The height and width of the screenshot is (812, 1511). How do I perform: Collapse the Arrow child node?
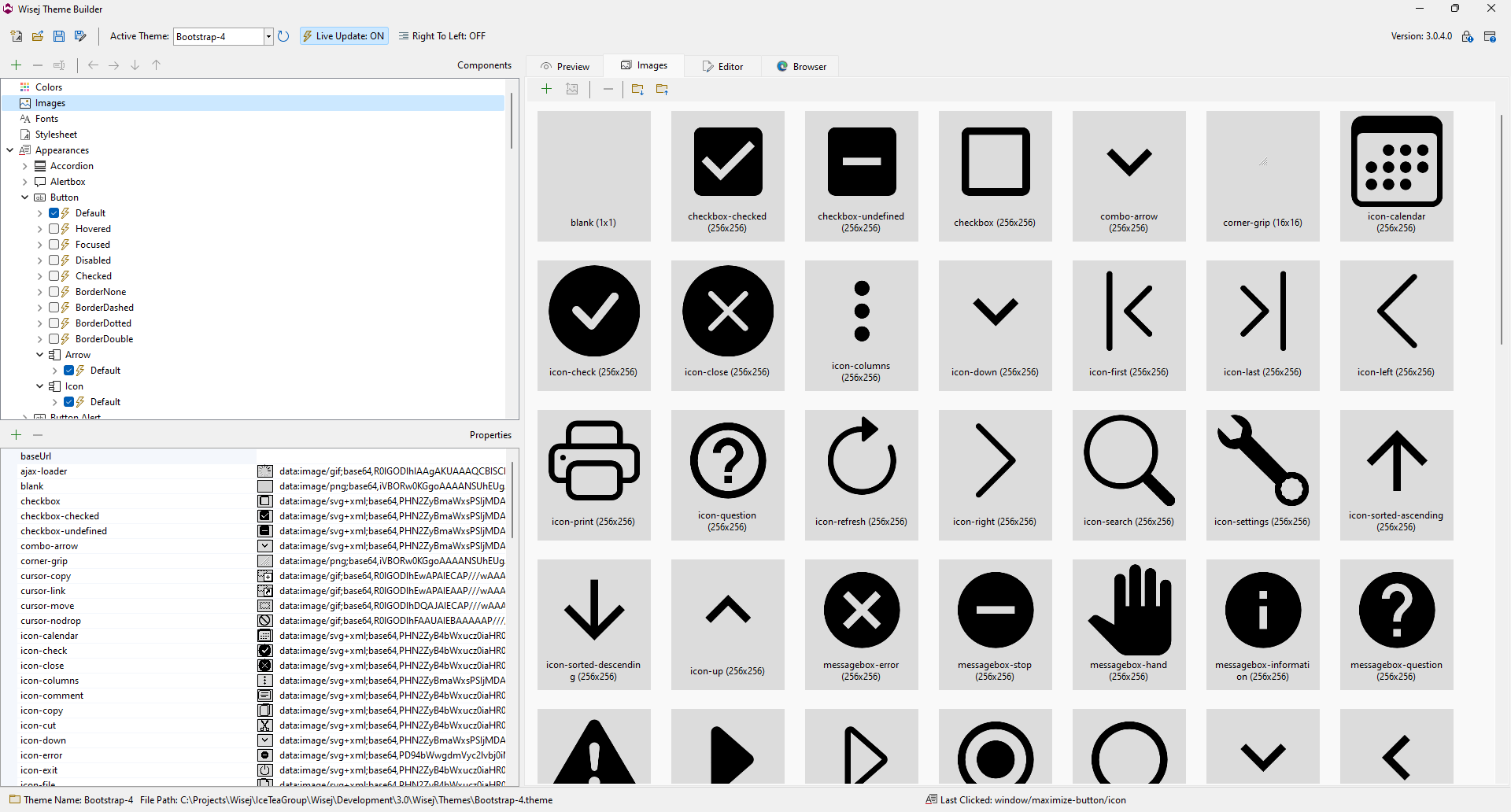point(39,355)
